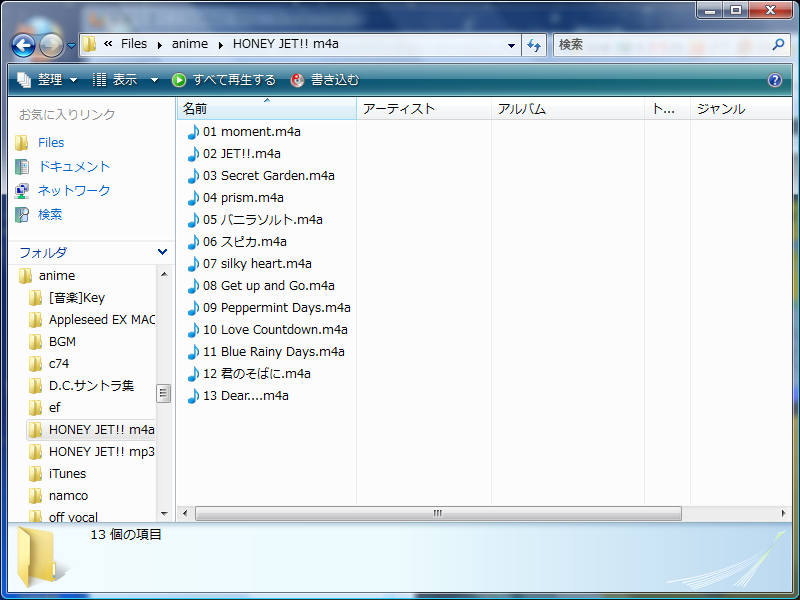Open the recent pages dropdown arrow

point(71,45)
